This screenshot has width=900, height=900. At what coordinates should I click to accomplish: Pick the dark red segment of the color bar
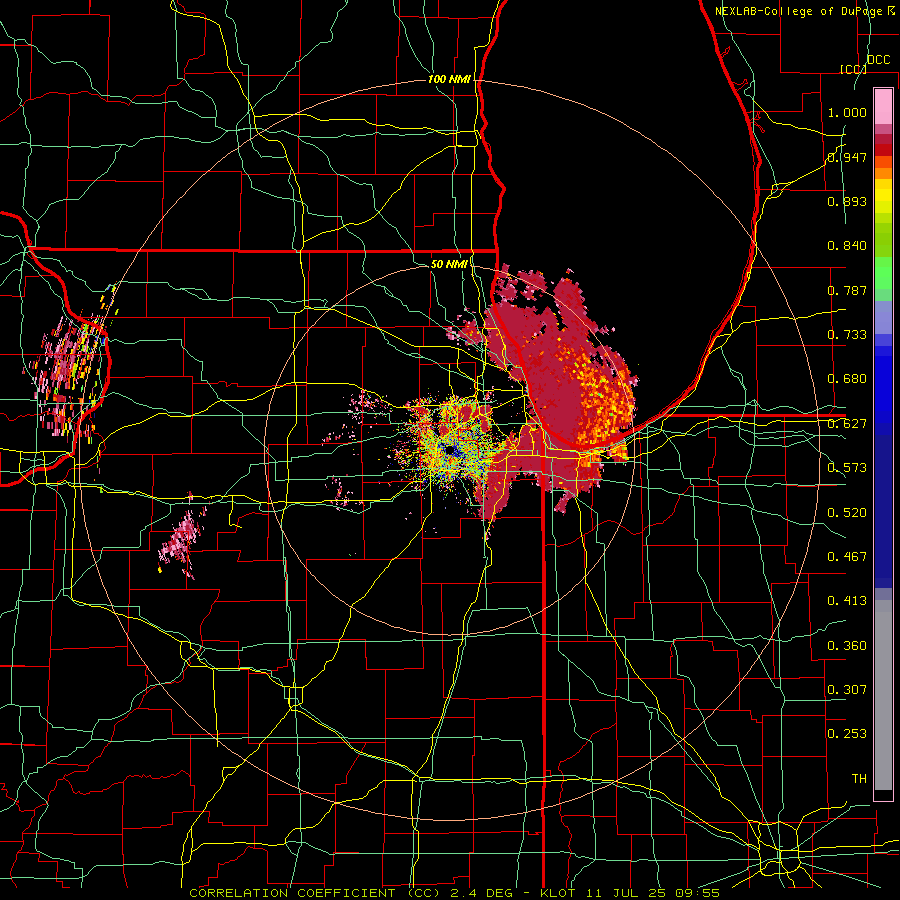(883, 139)
